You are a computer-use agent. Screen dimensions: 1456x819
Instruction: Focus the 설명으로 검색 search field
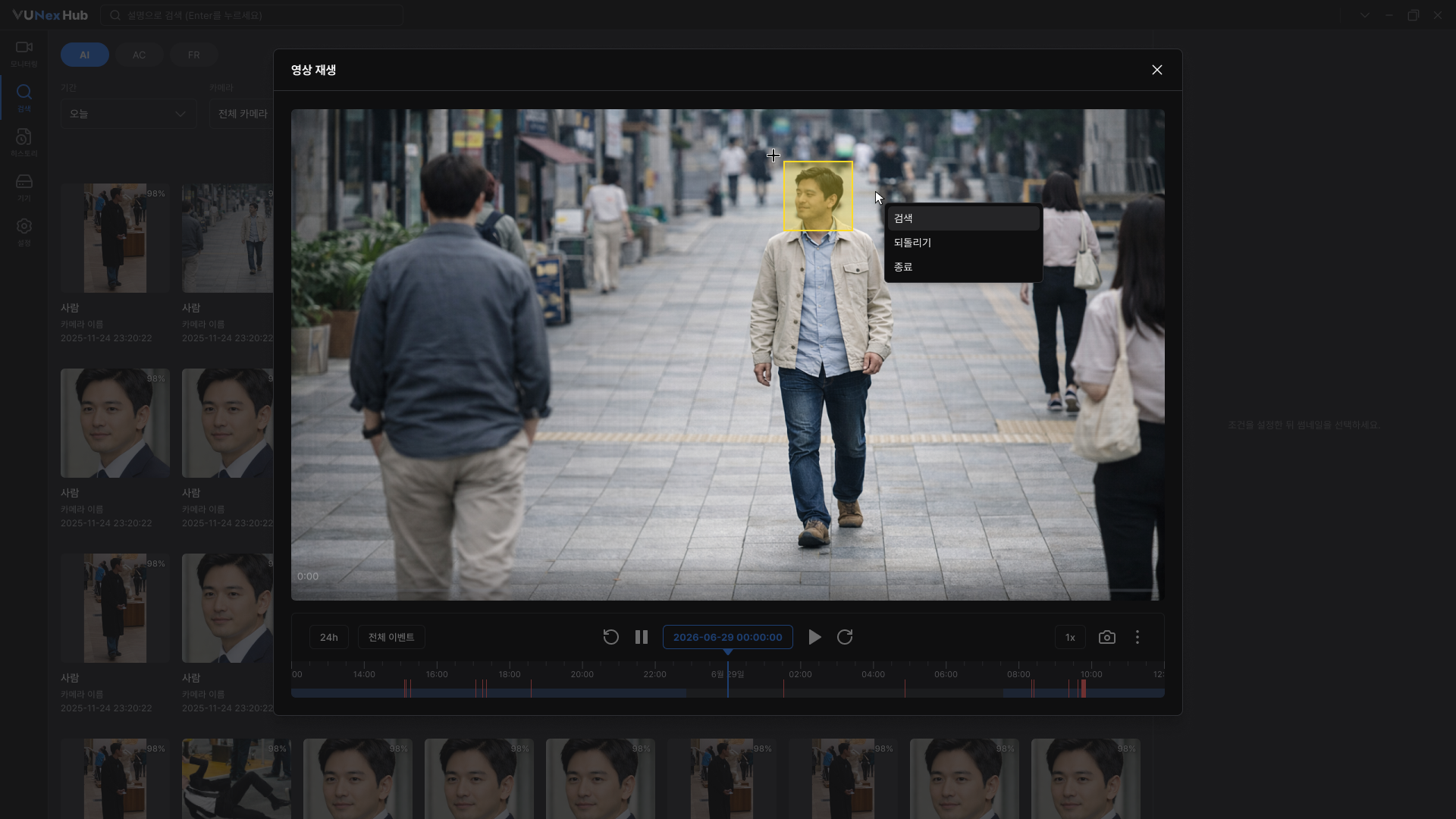coord(252,15)
